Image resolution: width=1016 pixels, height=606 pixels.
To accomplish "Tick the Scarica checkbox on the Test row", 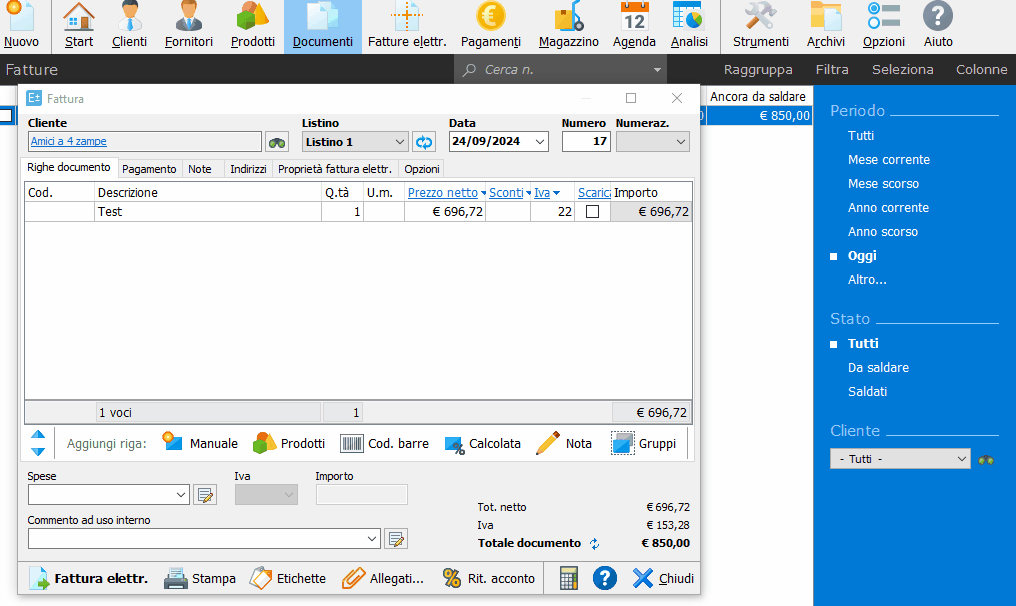I will (592, 212).
